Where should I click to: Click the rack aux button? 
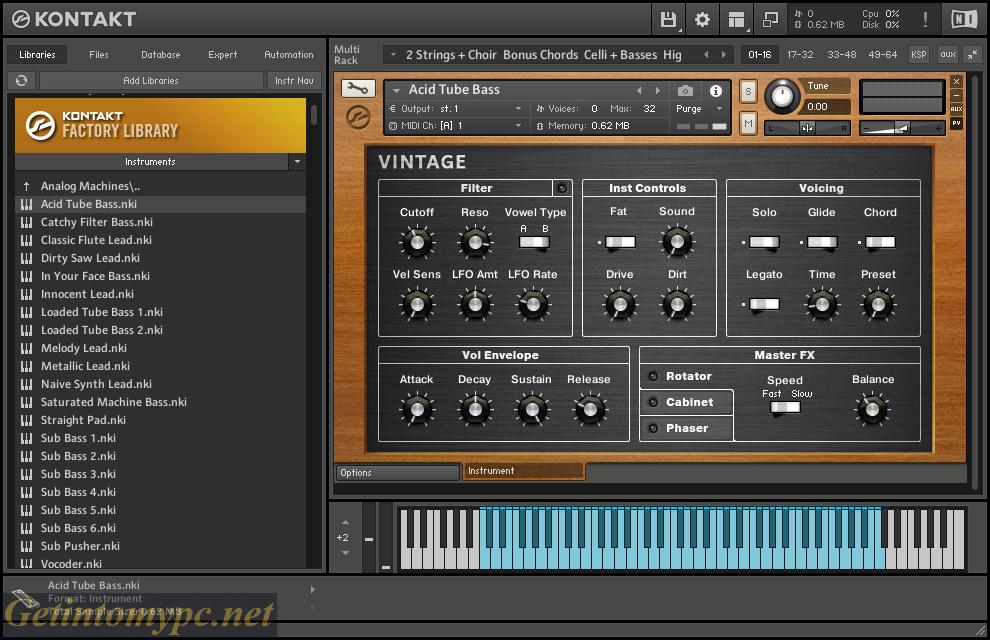coord(948,55)
